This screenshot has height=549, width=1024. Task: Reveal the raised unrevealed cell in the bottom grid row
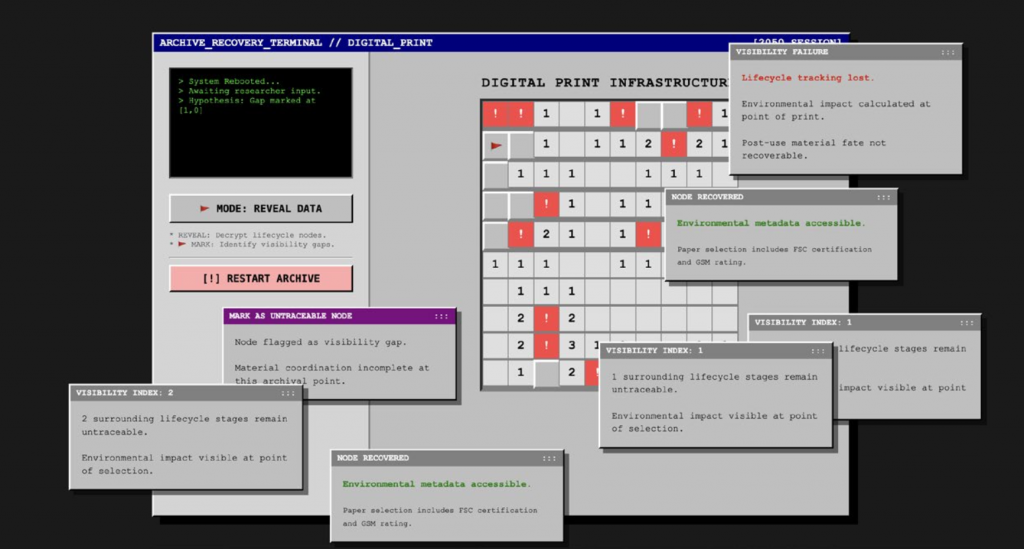(x=546, y=373)
